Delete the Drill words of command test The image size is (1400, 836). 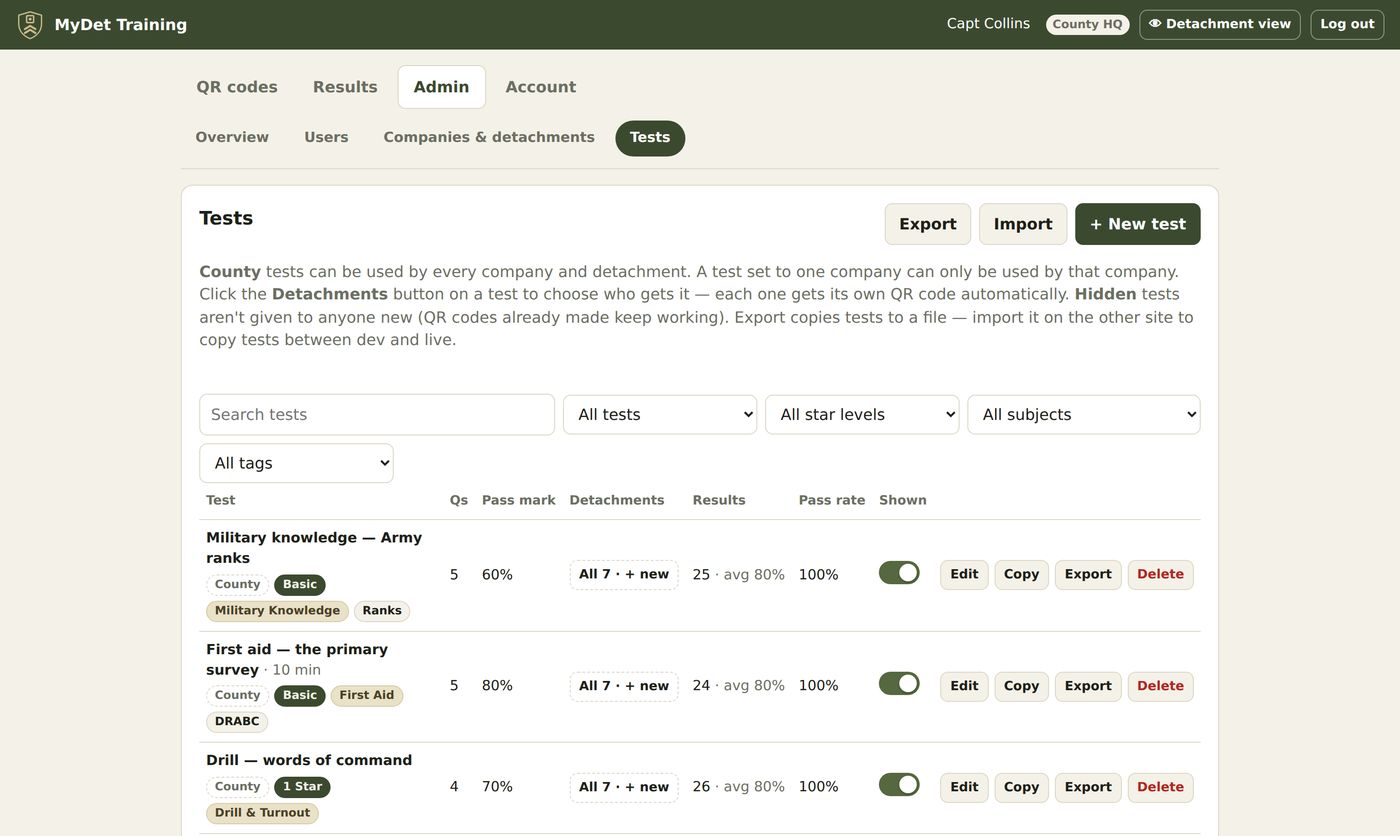(x=1161, y=787)
